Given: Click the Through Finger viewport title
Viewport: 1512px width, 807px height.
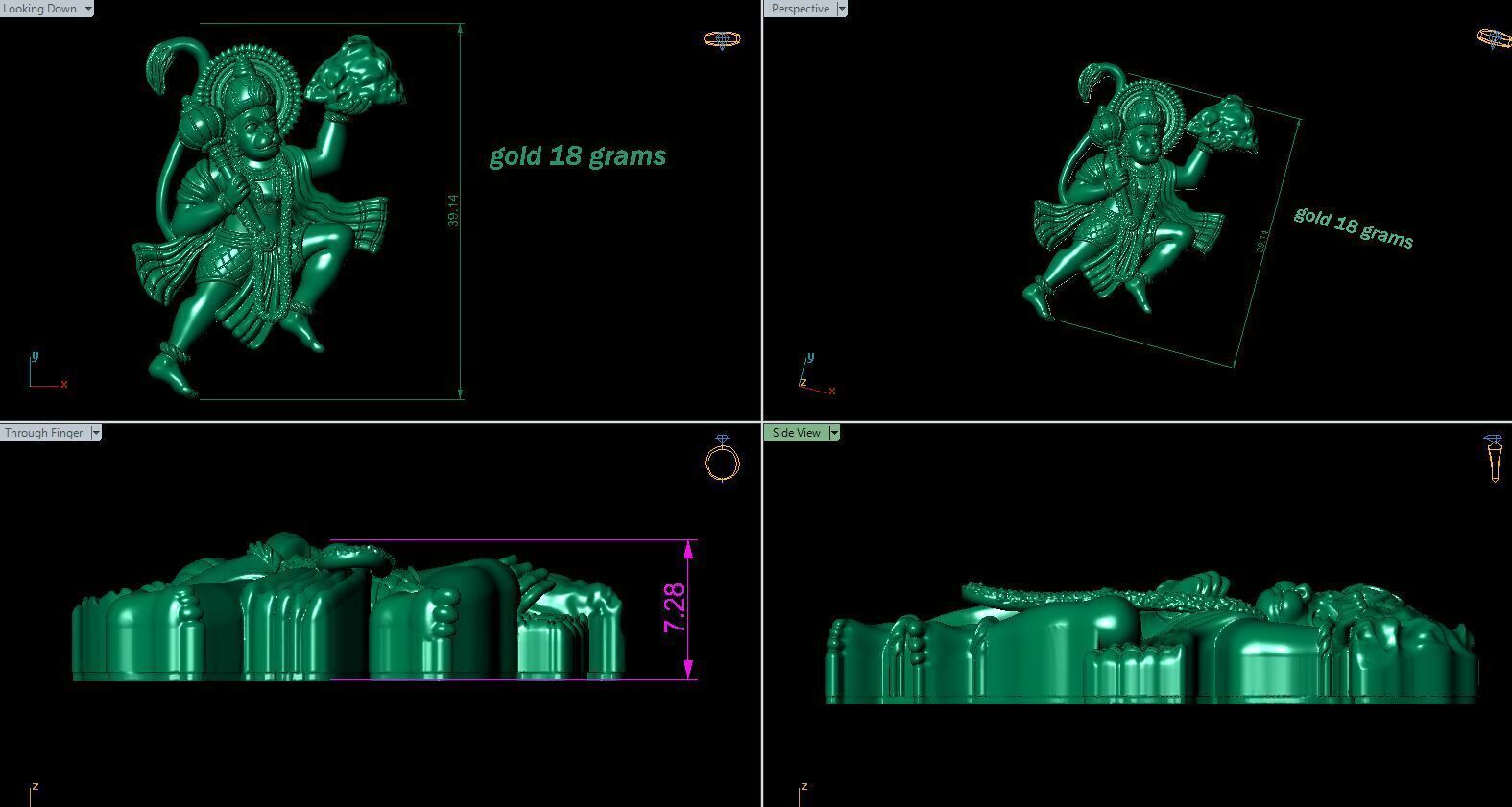Looking at the screenshot, I should click(45, 433).
